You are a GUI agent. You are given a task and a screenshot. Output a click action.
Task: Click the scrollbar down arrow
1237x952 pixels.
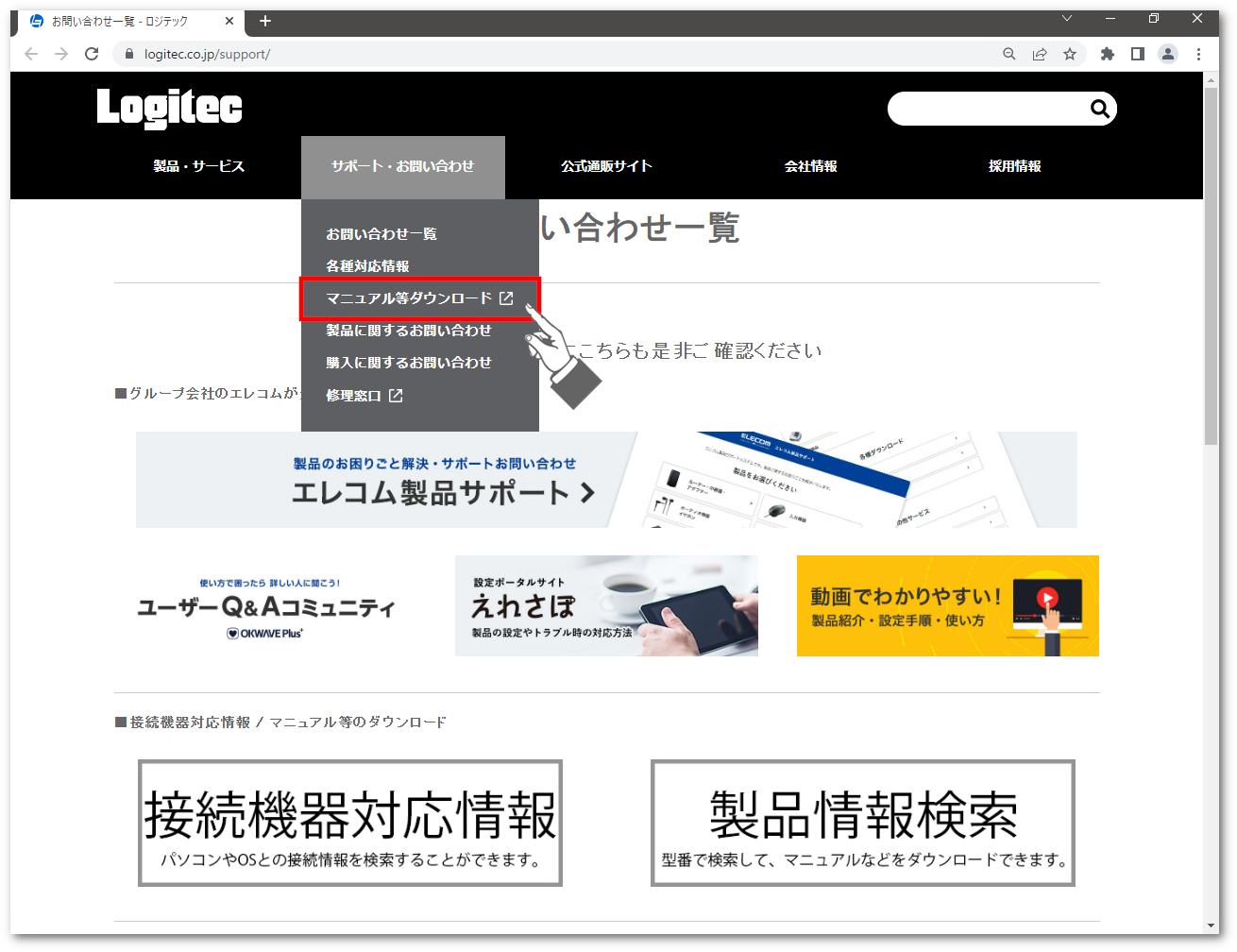pyautogui.click(x=1212, y=926)
